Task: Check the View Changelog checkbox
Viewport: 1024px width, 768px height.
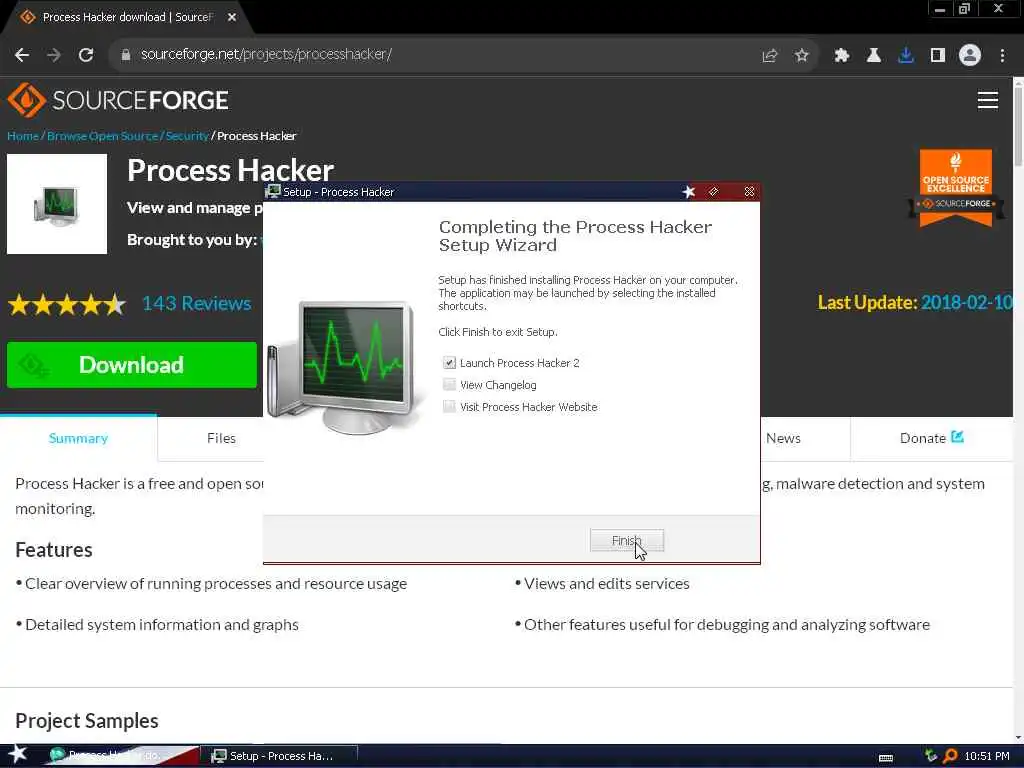Action: (x=449, y=385)
